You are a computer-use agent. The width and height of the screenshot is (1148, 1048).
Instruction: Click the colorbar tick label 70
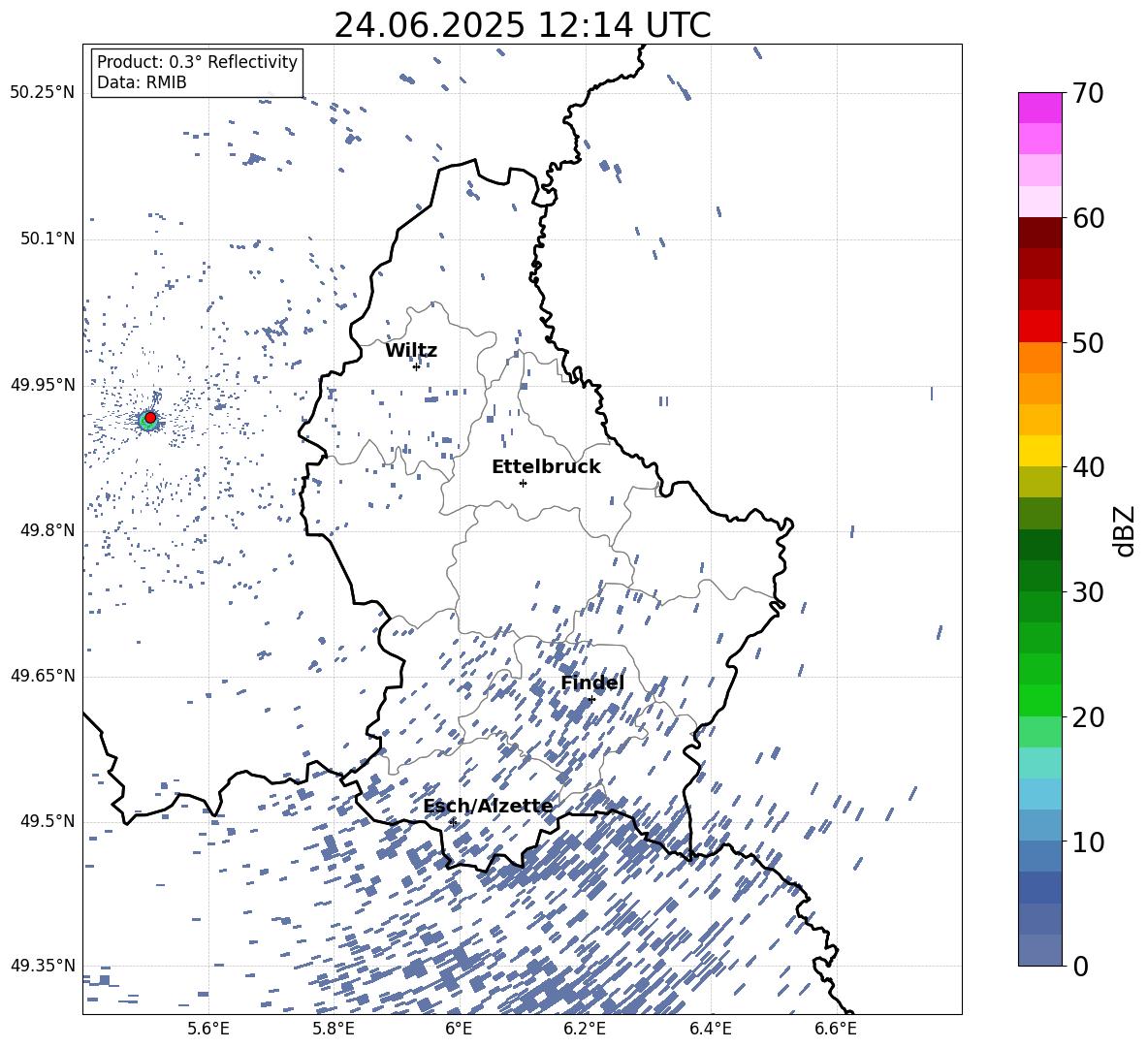(1088, 93)
